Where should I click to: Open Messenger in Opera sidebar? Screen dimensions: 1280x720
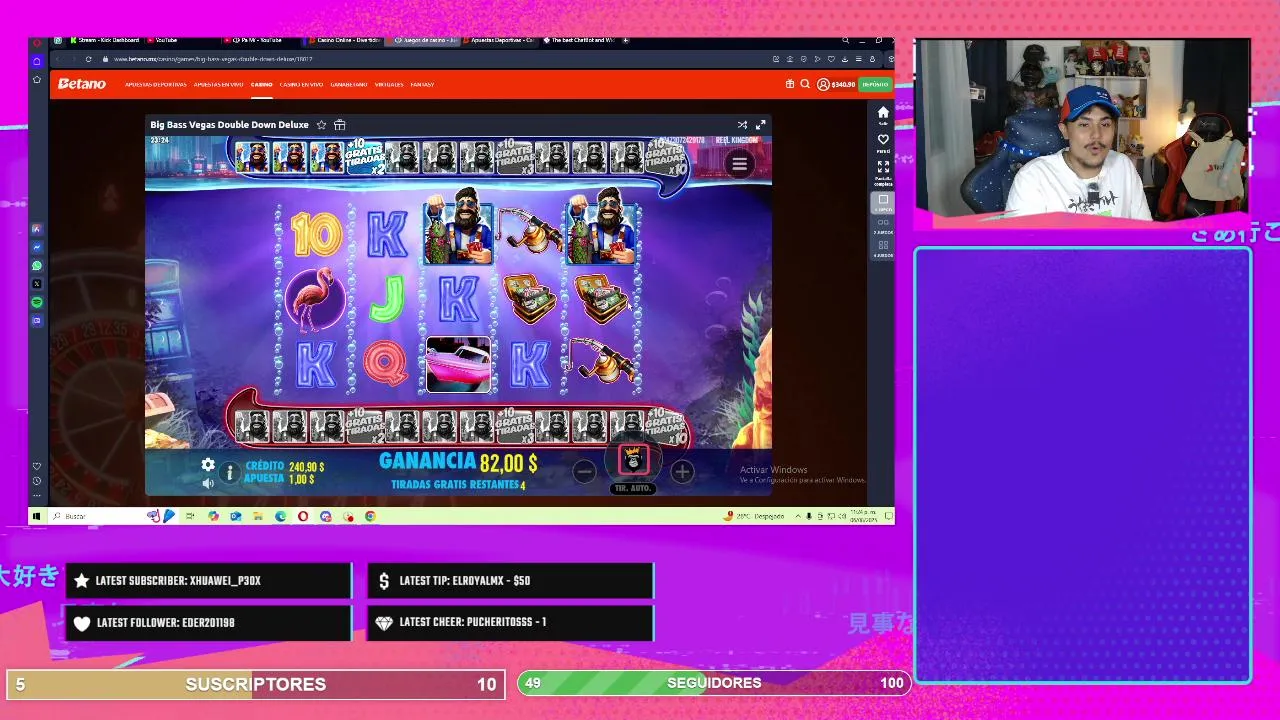(37, 247)
